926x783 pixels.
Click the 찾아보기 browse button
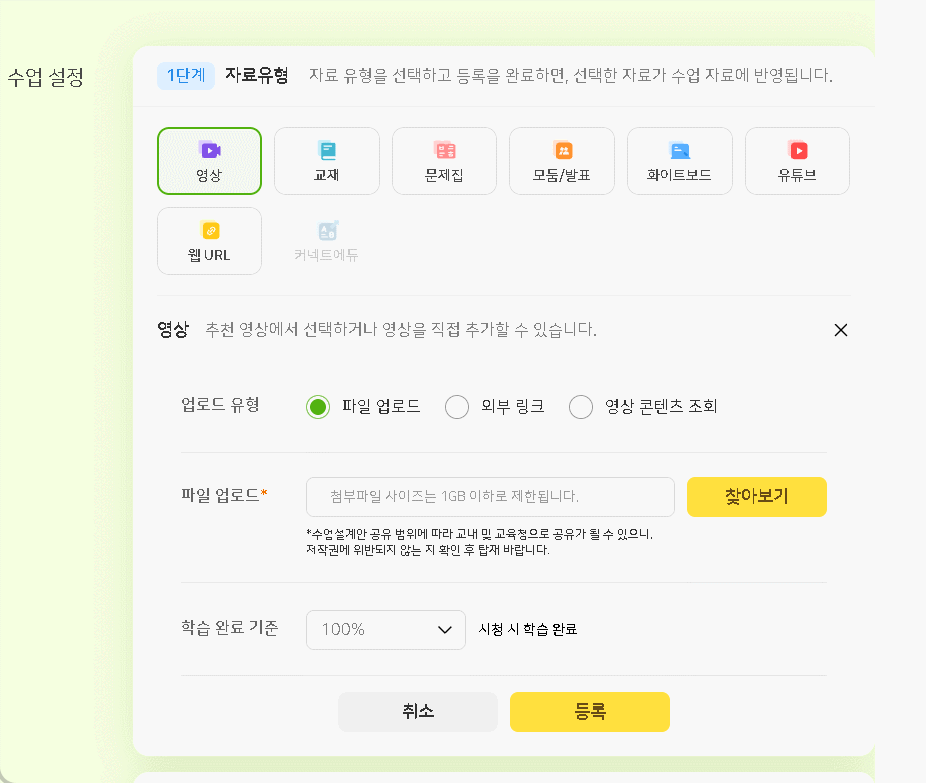(x=757, y=497)
